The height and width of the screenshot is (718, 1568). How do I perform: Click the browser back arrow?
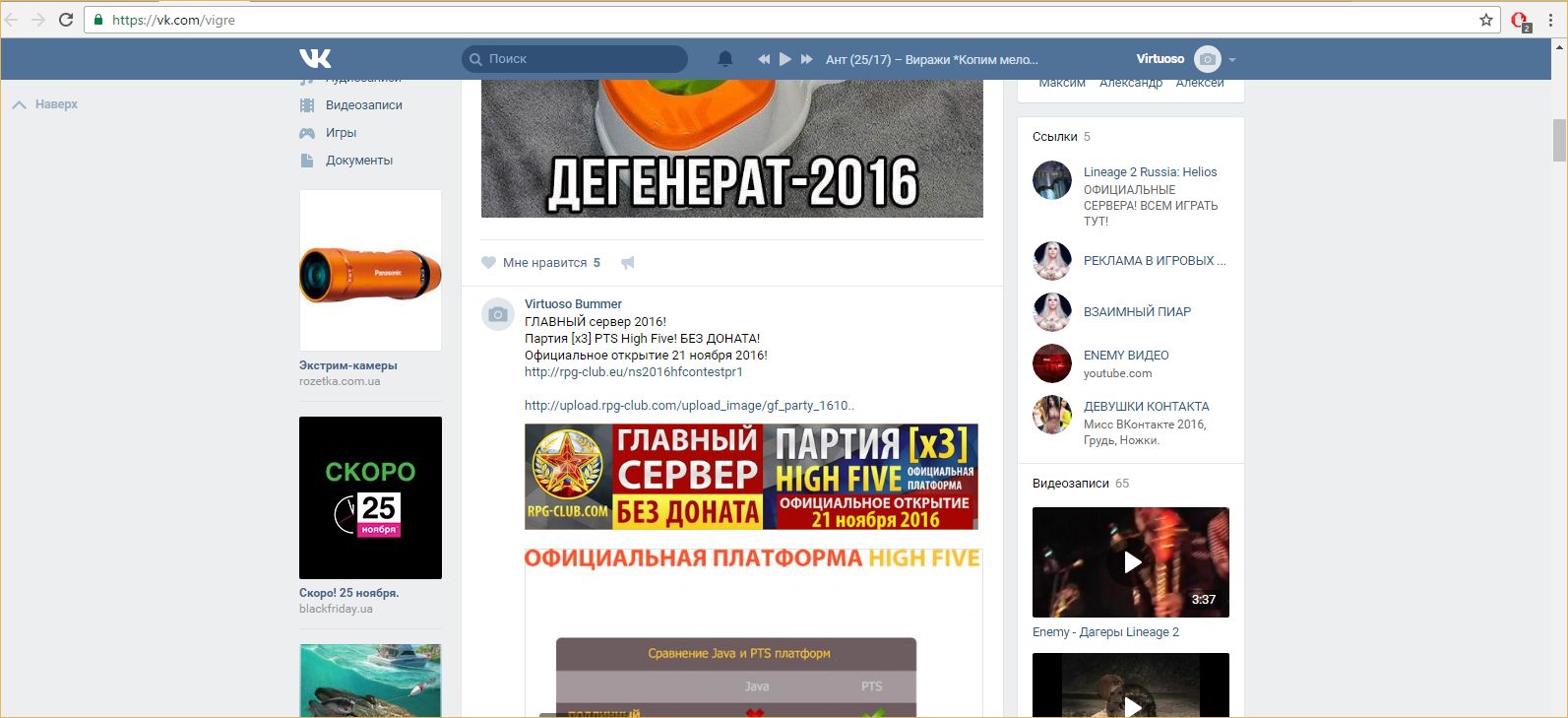tap(13, 20)
